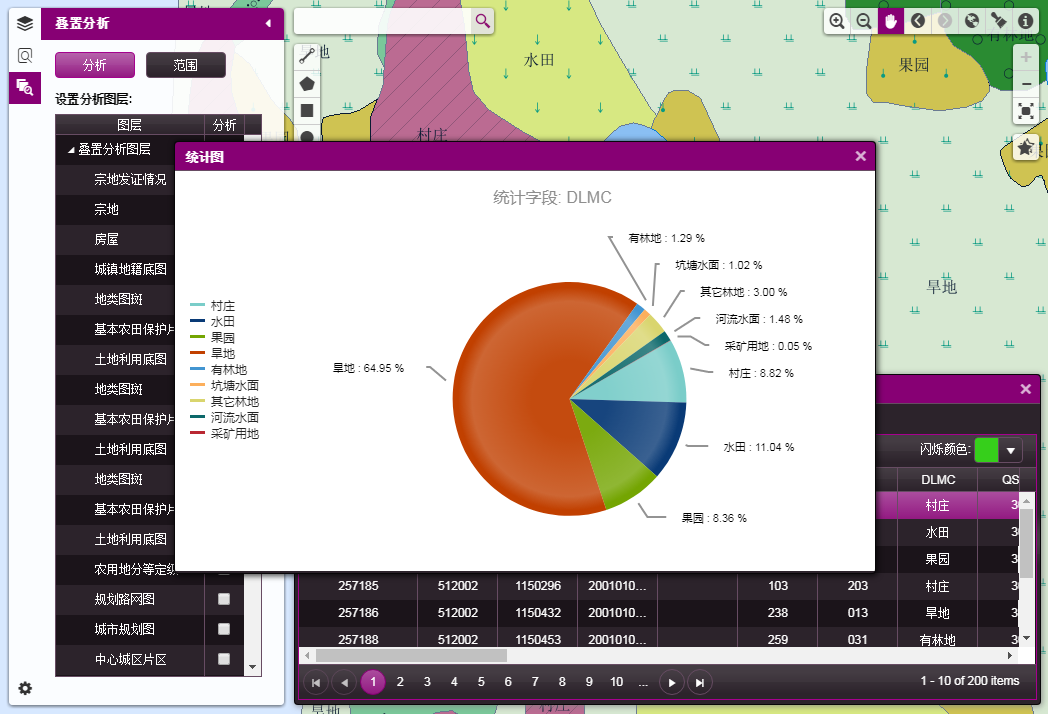Go back to previous map extent
Screen dimensions: 1048x714
pos(918,21)
